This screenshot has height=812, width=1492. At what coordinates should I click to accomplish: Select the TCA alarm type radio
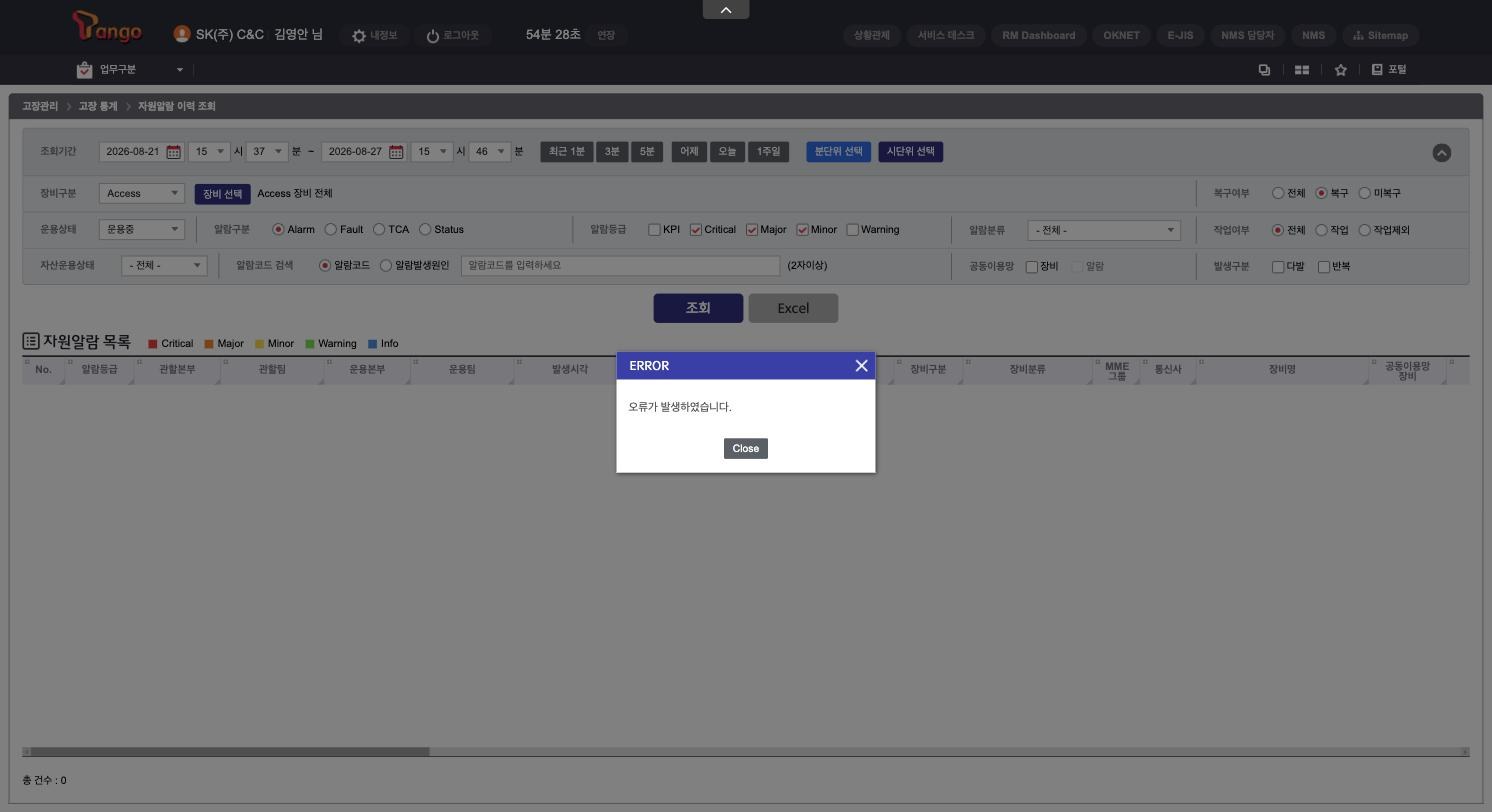pyautogui.click(x=379, y=230)
